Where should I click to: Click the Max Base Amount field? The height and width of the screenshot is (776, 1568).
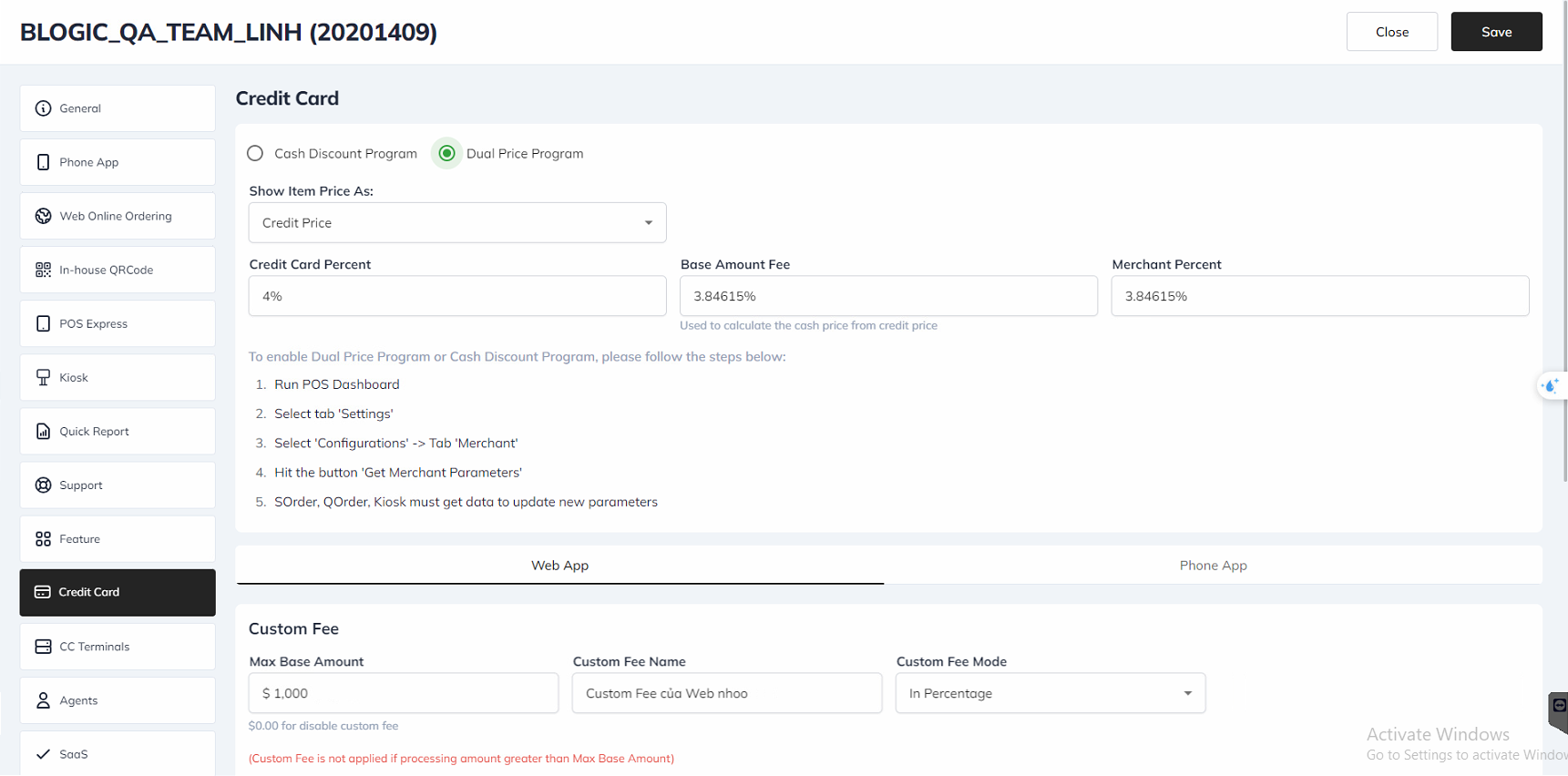point(403,693)
